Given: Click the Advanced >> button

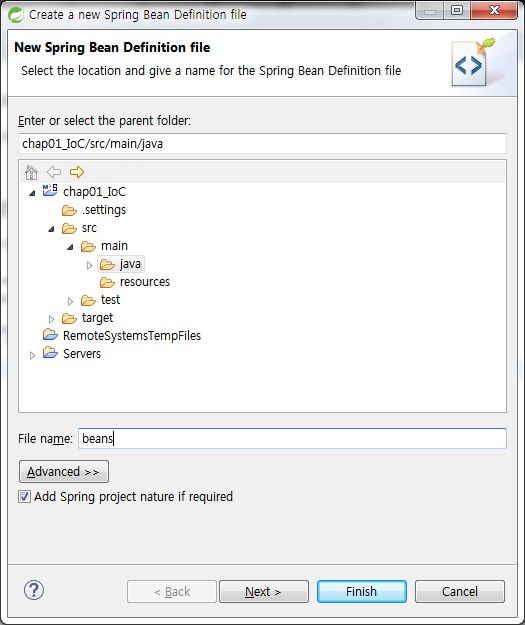Looking at the screenshot, I should [64, 472].
